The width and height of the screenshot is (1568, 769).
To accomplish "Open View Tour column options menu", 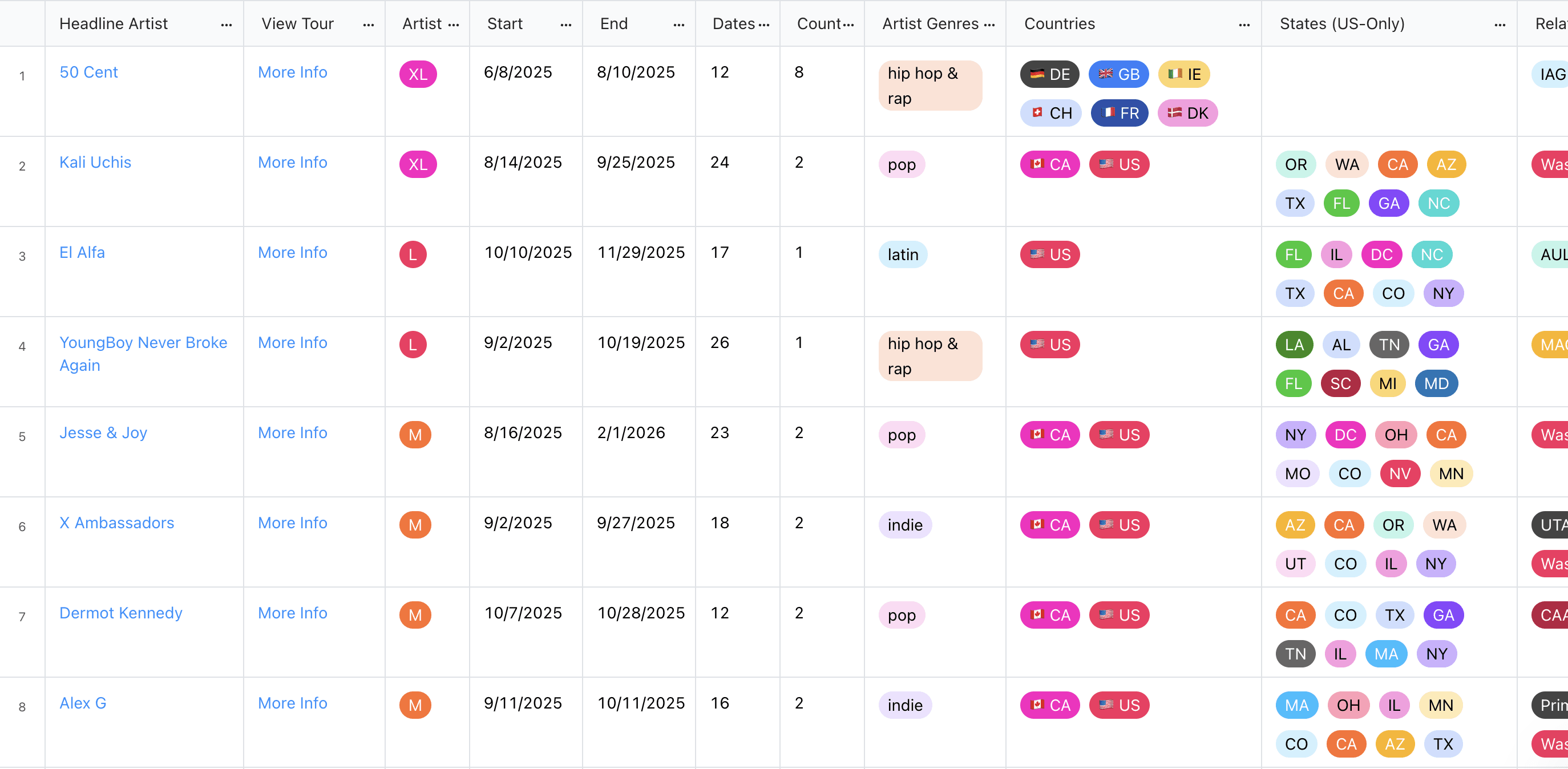I will coord(368,25).
